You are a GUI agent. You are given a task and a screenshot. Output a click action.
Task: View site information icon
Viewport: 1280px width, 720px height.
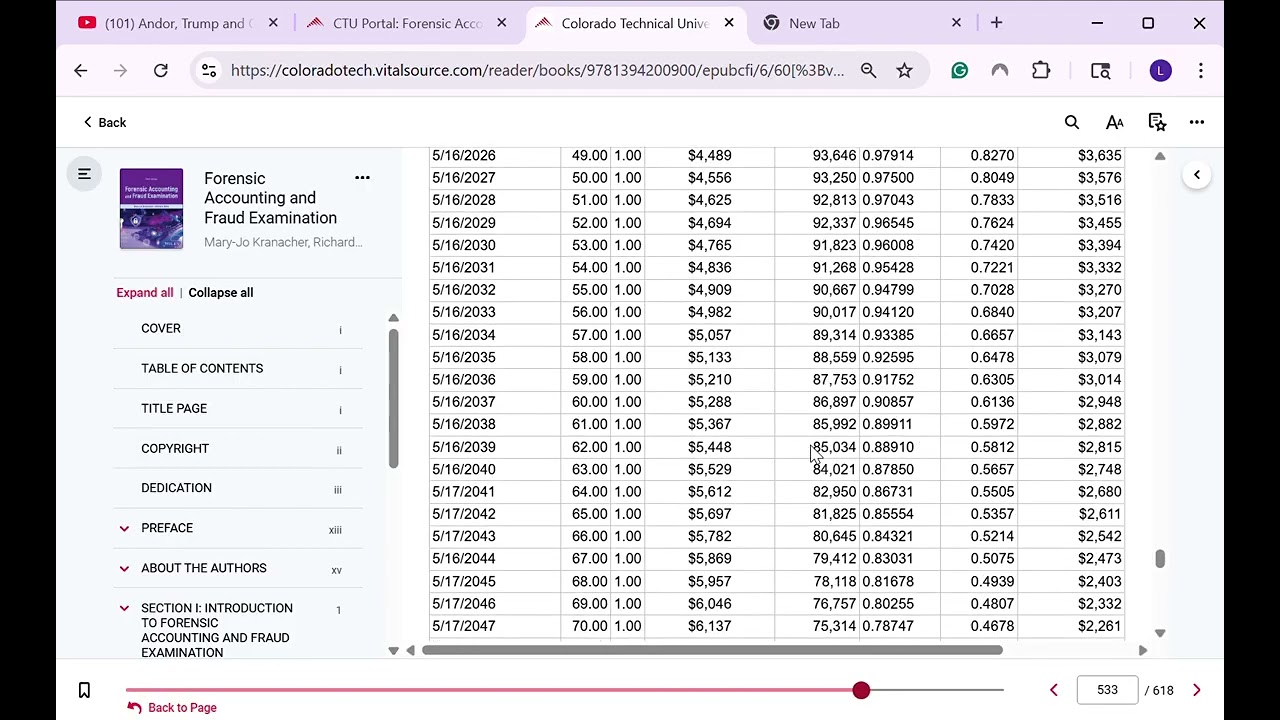click(x=208, y=70)
